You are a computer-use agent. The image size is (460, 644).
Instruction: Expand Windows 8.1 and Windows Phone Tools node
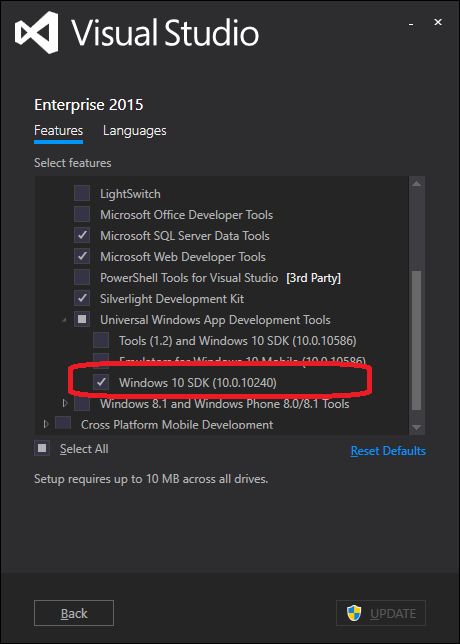(x=64, y=403)
